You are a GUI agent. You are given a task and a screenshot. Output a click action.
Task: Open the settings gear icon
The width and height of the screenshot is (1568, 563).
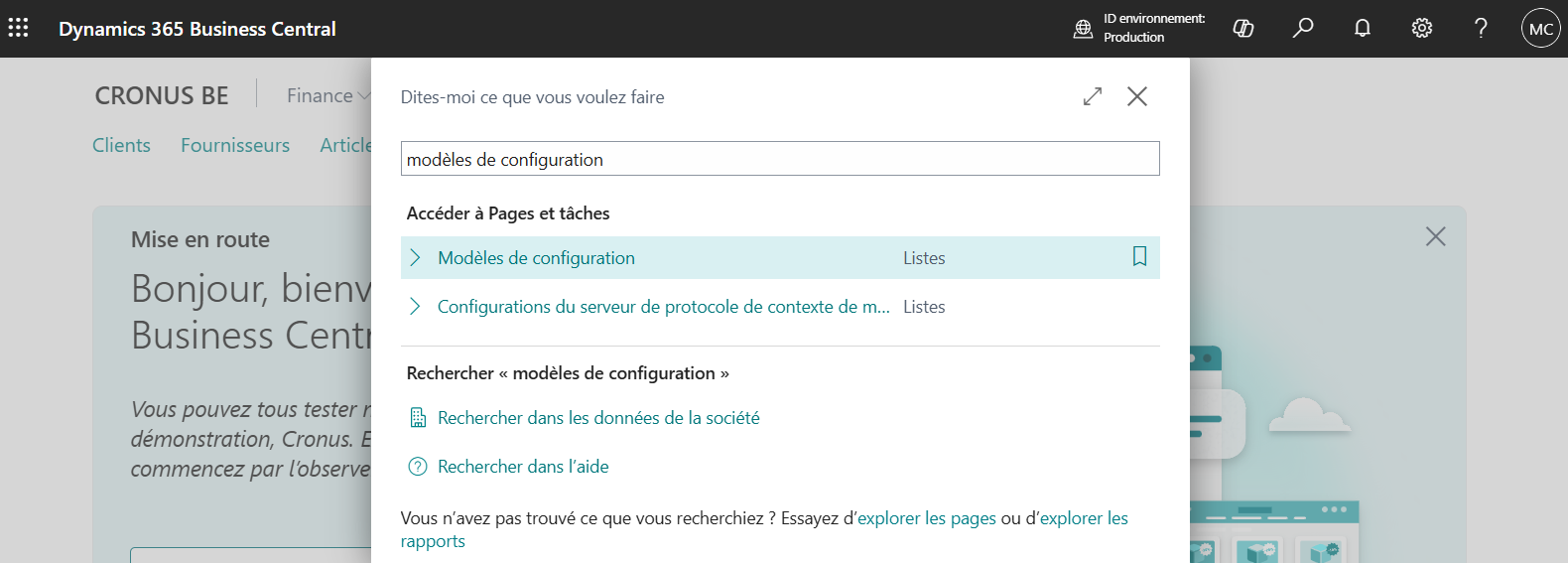pos(1422,28)
